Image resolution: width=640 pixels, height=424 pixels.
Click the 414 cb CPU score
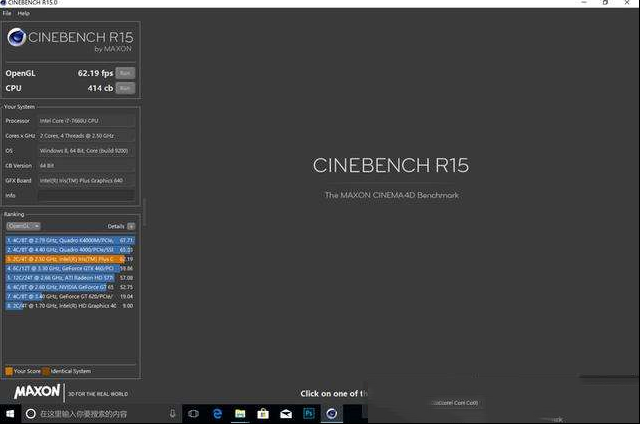100,88
